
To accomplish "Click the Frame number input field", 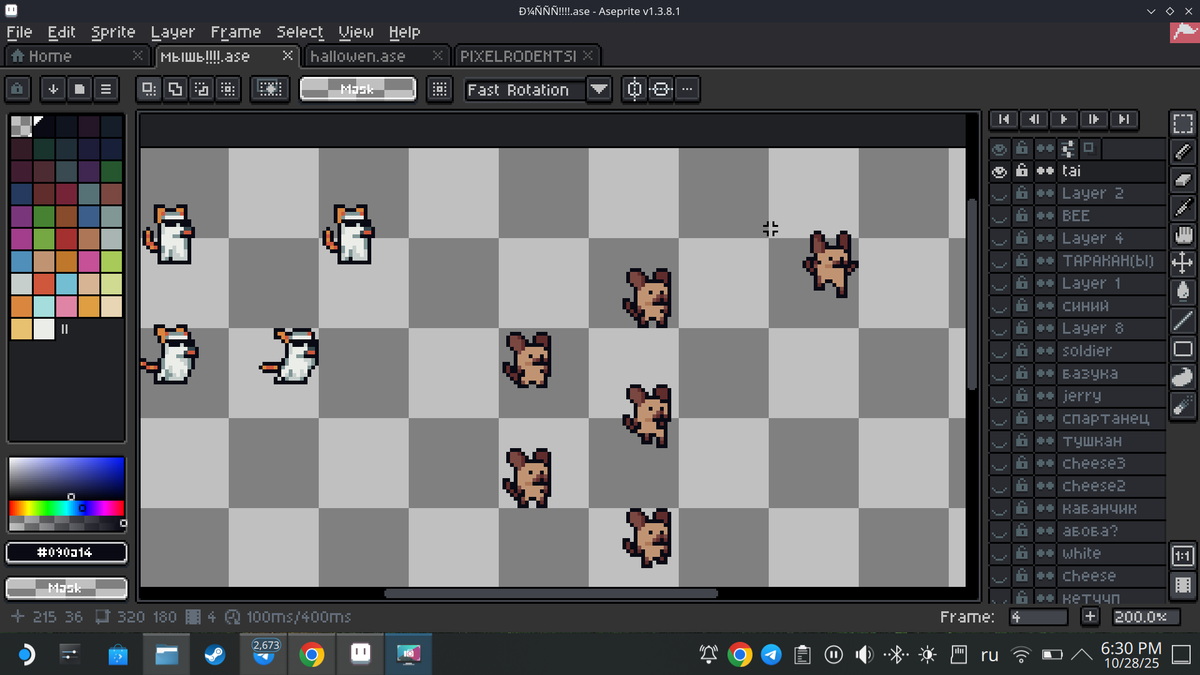I will click(x=1038, y=617).
